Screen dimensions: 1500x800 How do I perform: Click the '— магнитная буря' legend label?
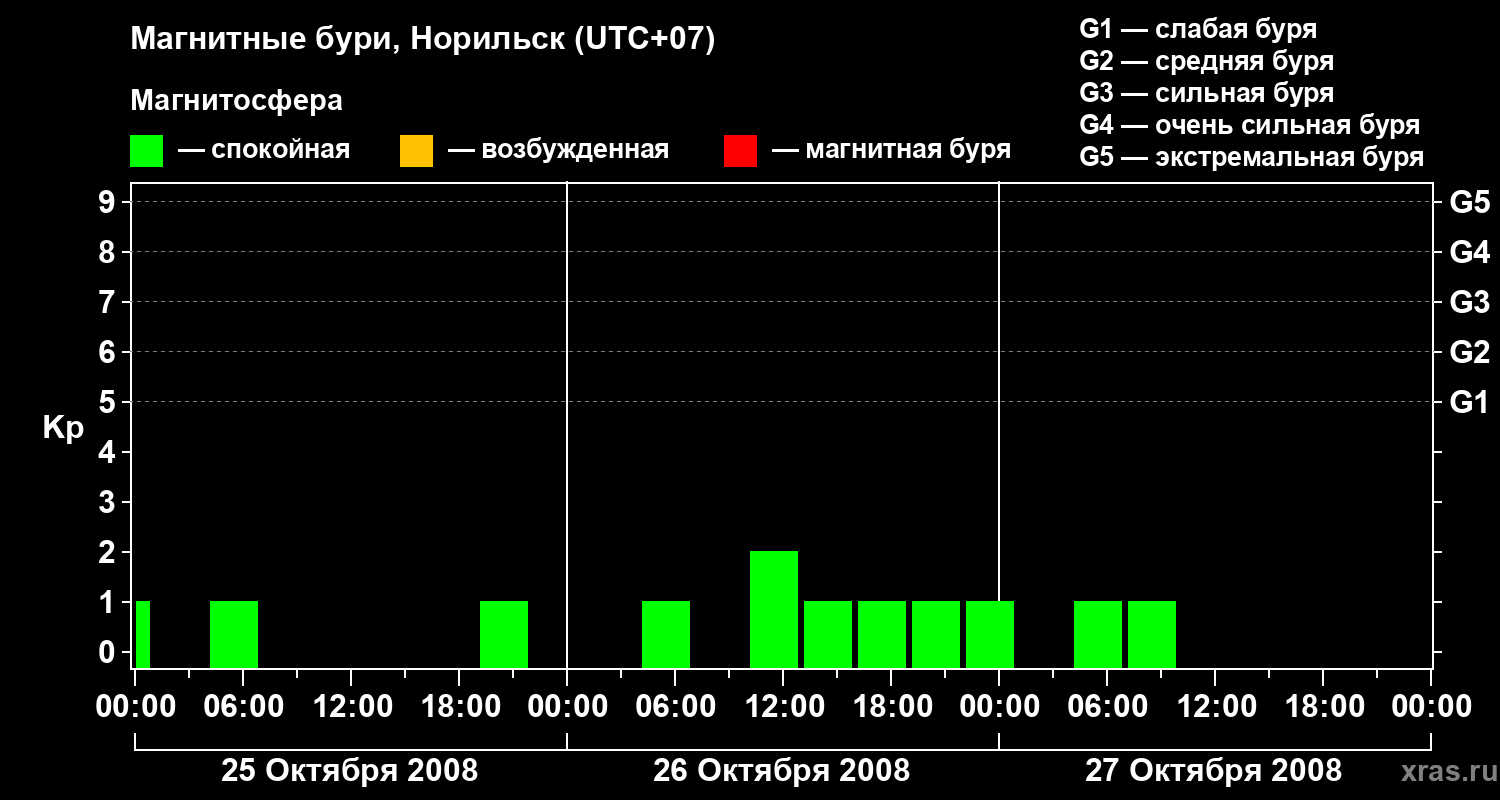point(891,150)
